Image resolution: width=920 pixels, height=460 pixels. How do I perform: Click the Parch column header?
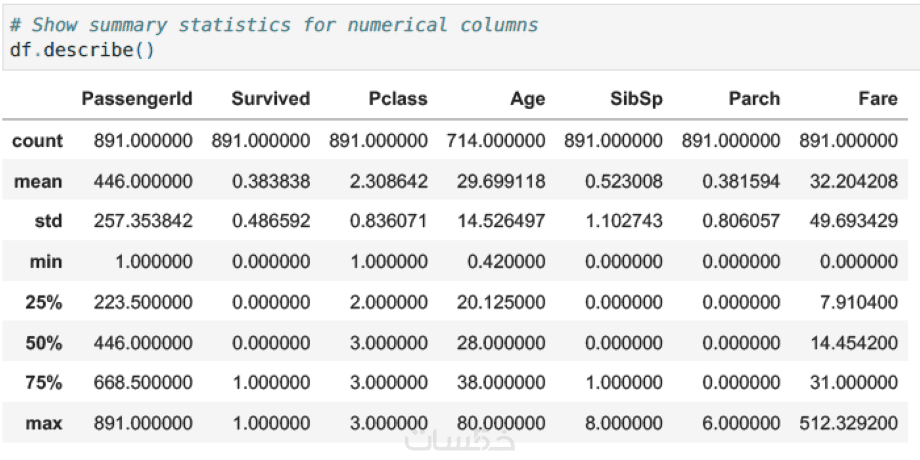point(753,99)
